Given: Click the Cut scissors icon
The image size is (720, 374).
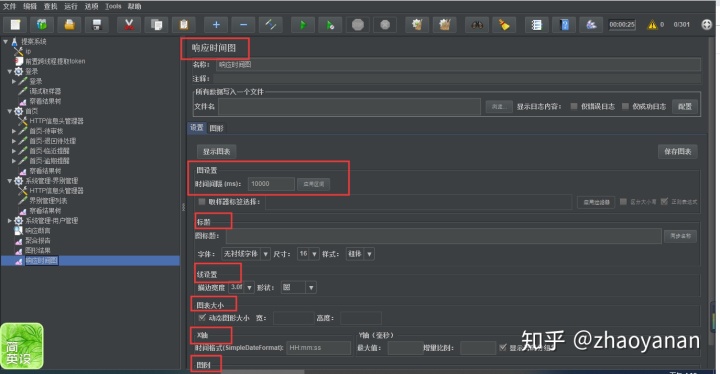Looking at the screenshot, I should 129,24.
